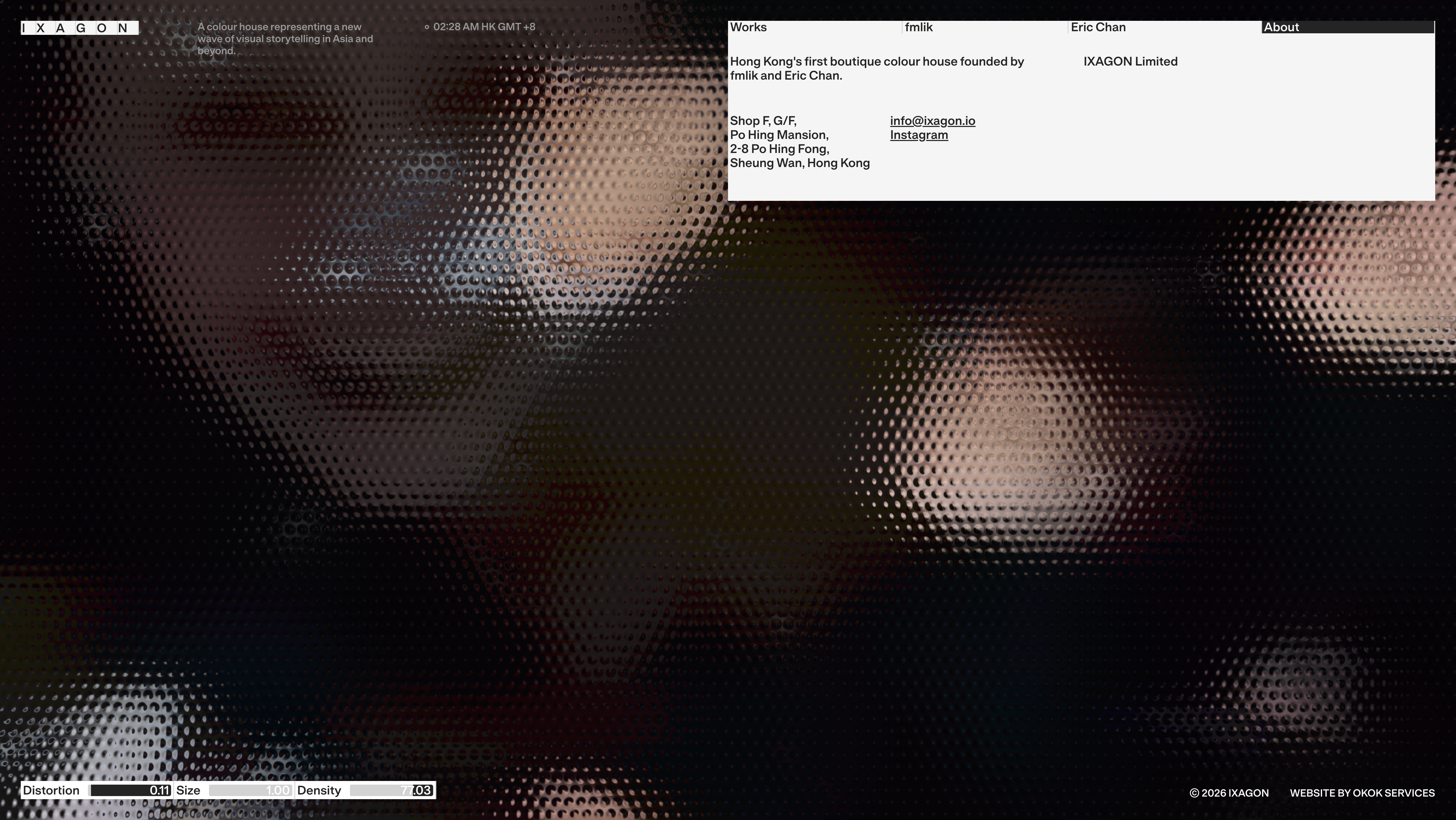Open the About tab

click(x=1348, y=27)
